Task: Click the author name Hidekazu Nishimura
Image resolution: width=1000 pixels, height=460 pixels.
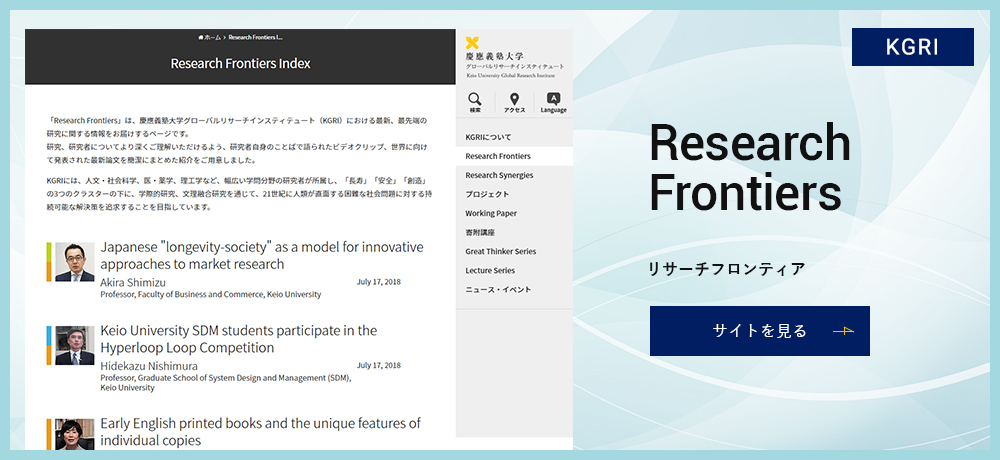Action: click(149, 366)
